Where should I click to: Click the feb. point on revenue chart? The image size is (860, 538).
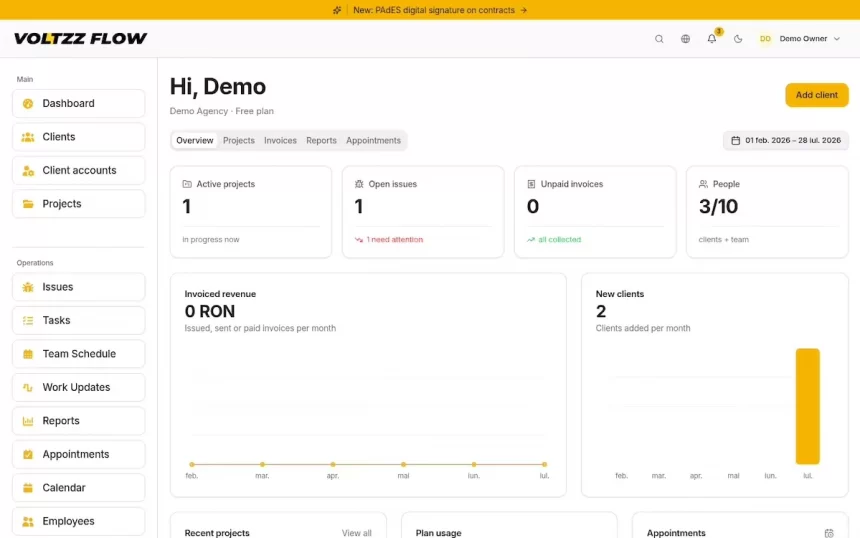point(192,465)
